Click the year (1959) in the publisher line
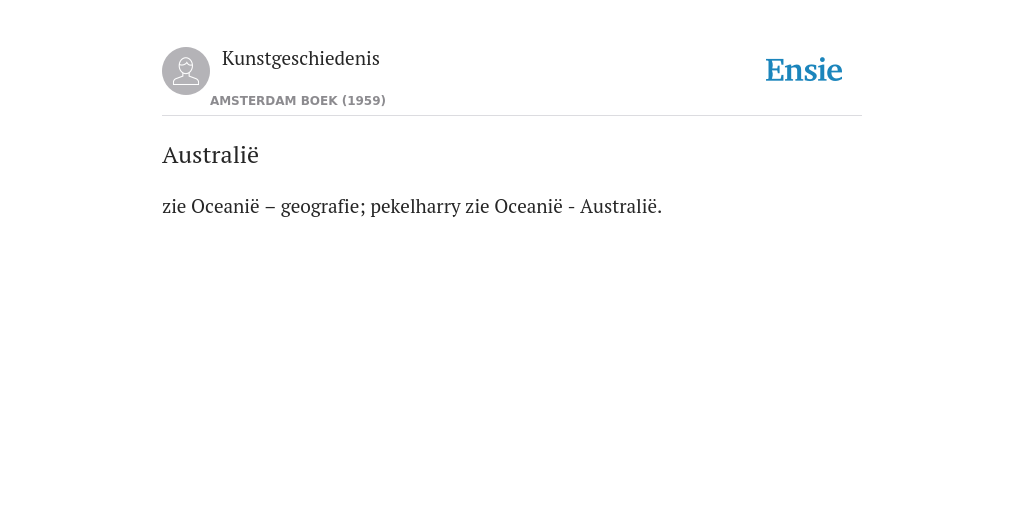 pyautogui.click(x=364, y=101)
